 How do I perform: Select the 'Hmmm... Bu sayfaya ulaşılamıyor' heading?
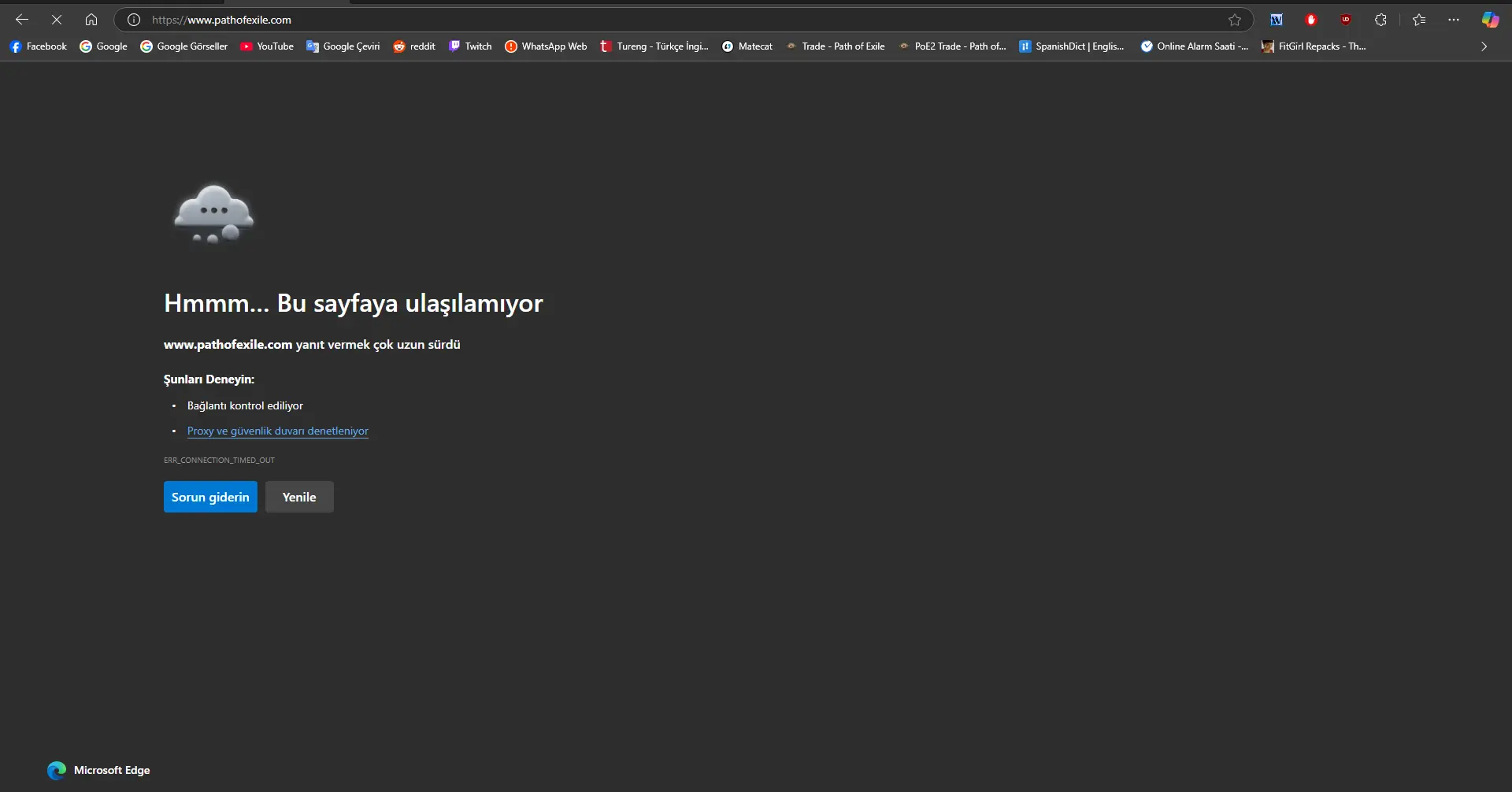tap(354, 303)
